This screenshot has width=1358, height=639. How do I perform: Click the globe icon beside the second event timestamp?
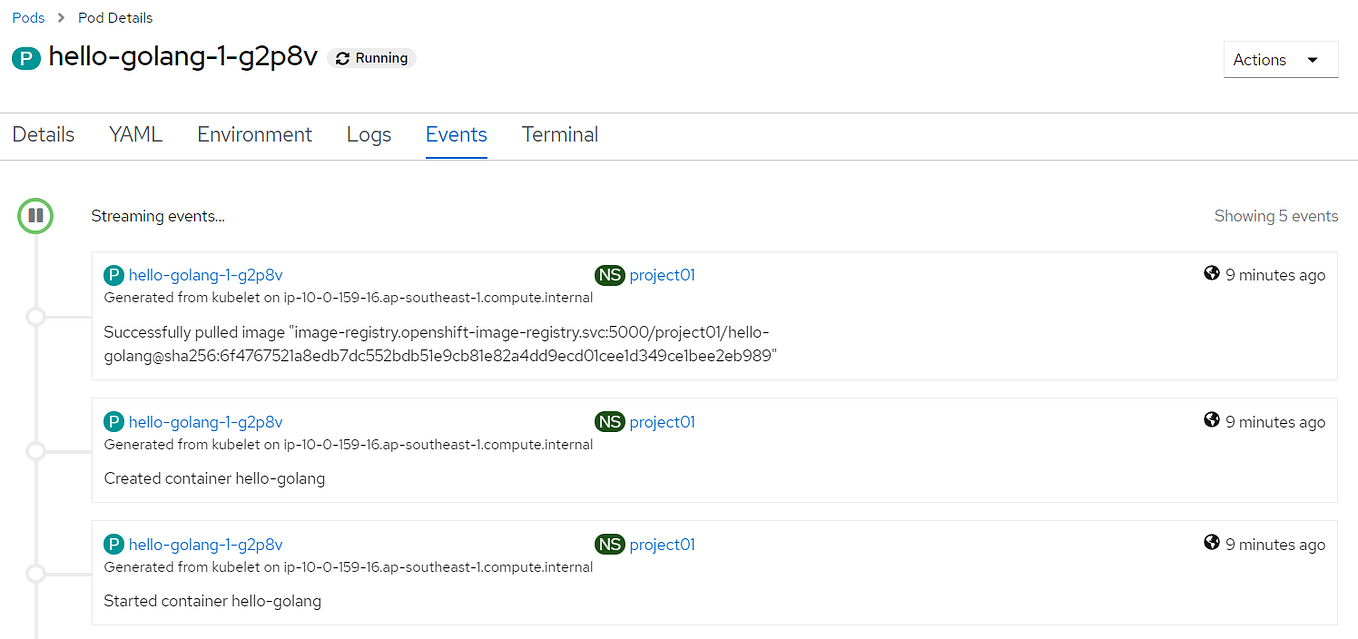click(x=1211, y=421)
